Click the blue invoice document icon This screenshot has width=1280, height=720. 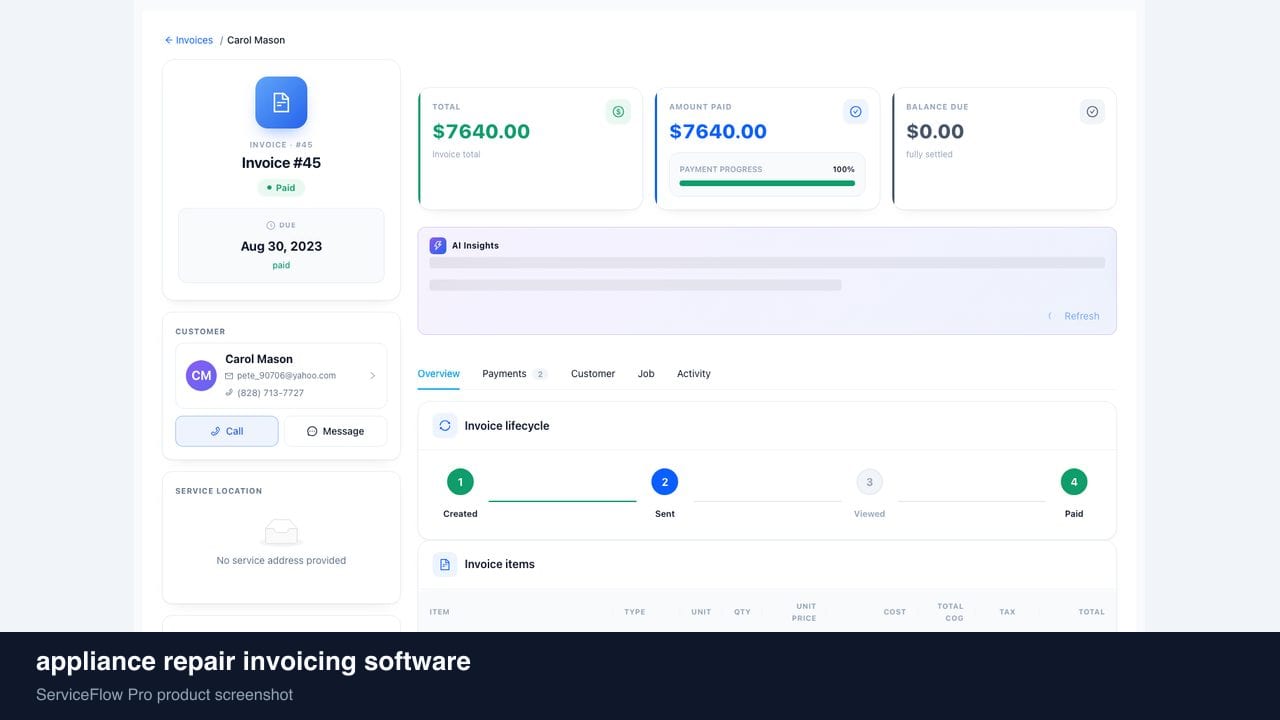pyautogui.click(x=281, y=102)
